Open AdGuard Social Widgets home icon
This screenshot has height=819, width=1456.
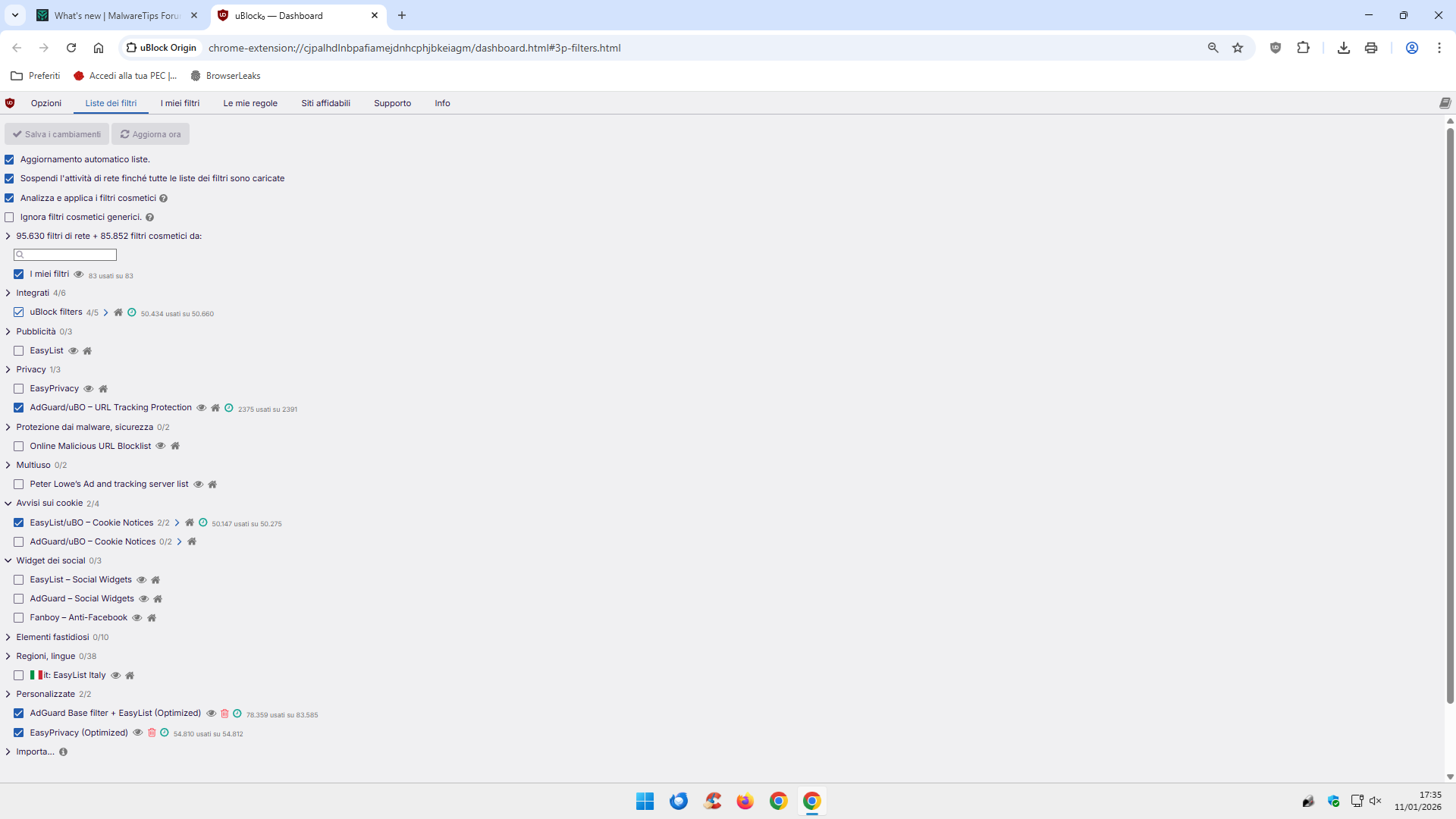point(158,599)
